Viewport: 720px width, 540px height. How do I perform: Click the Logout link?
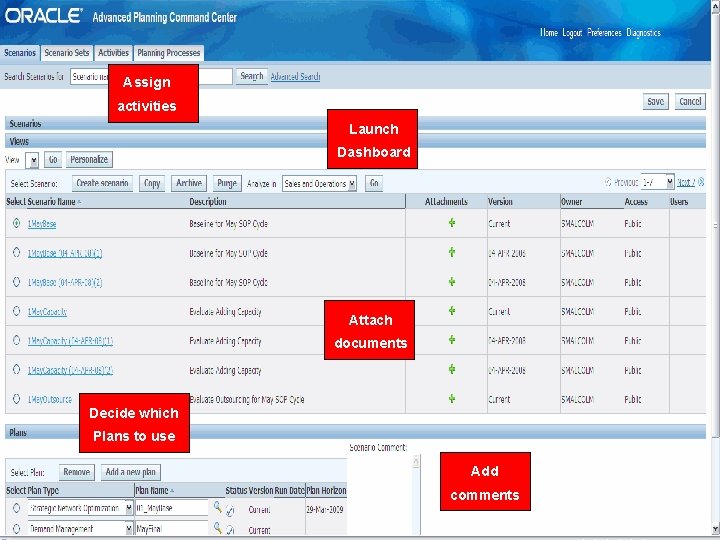[572, 33]
